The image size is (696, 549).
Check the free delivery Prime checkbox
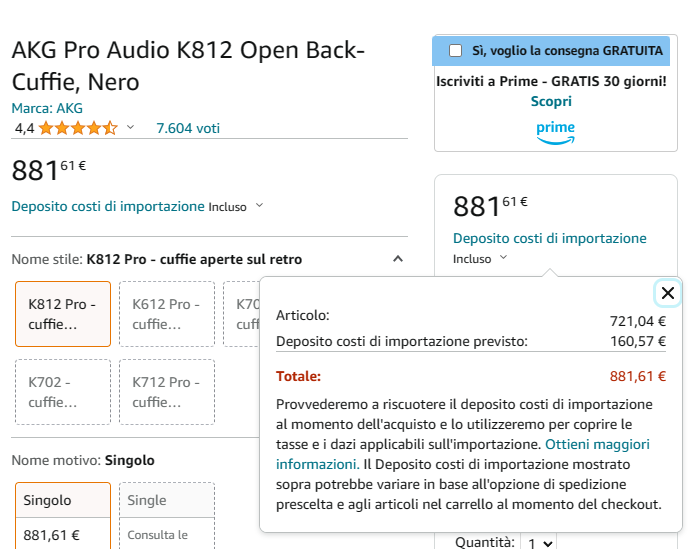[456, 51]
